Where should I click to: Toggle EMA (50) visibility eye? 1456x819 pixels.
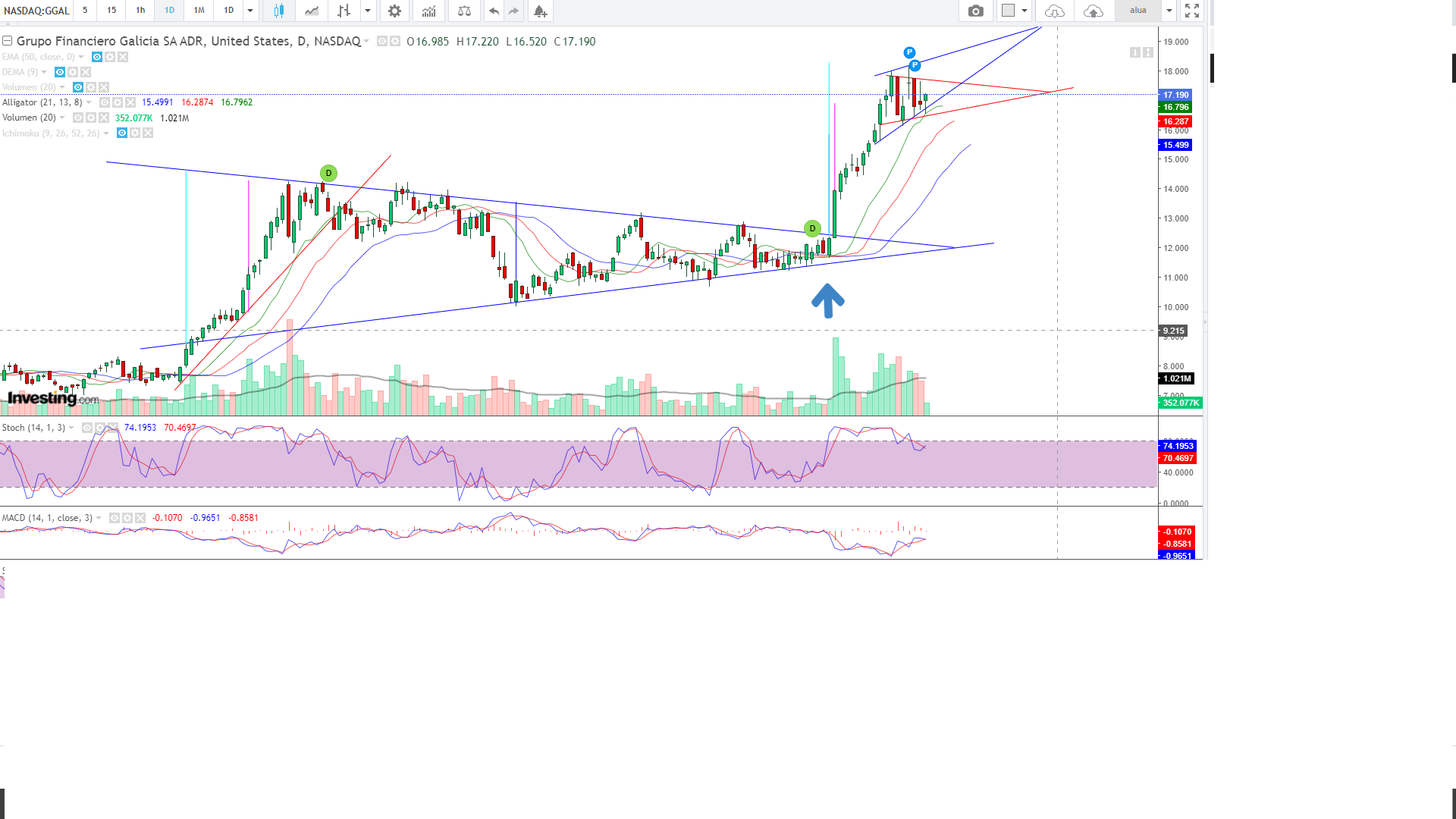click(97, 57)
